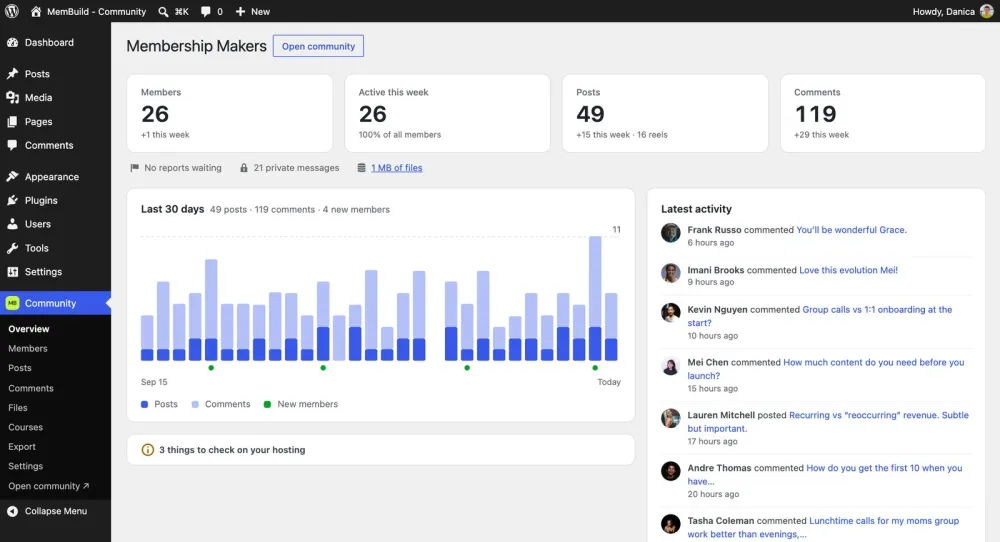
Task: Click the Tools wrench icon
Action: point(12,248)
